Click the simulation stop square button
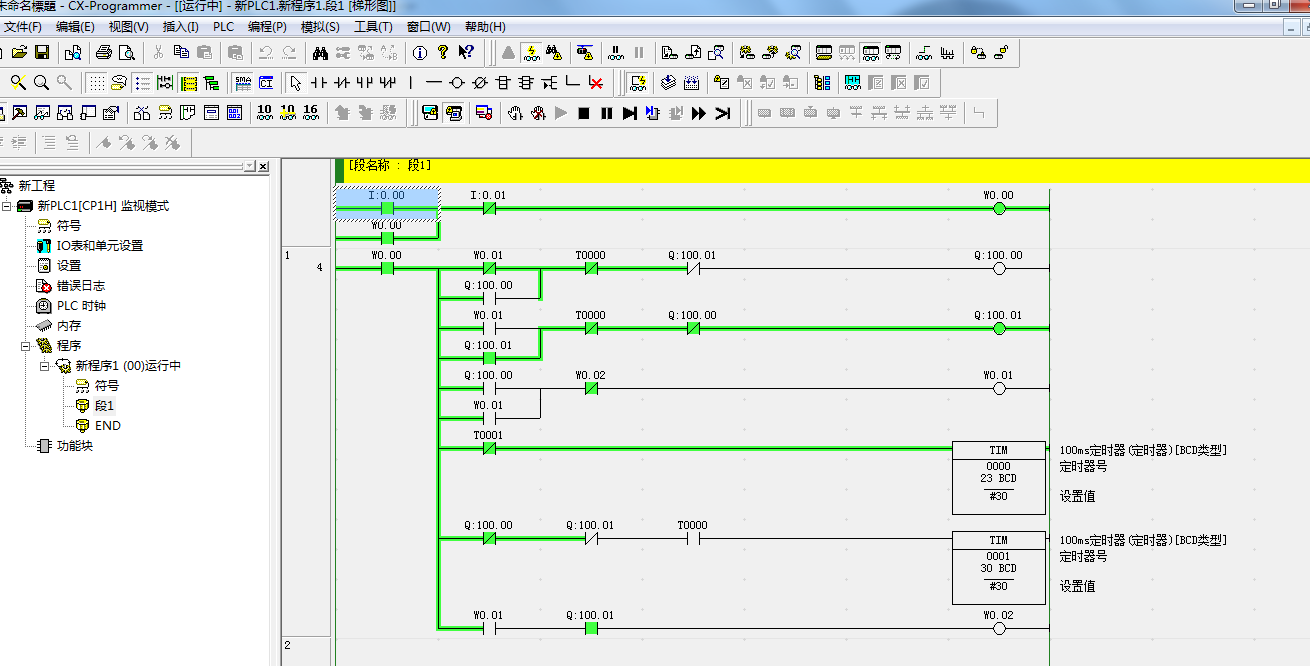 point(584,113)
